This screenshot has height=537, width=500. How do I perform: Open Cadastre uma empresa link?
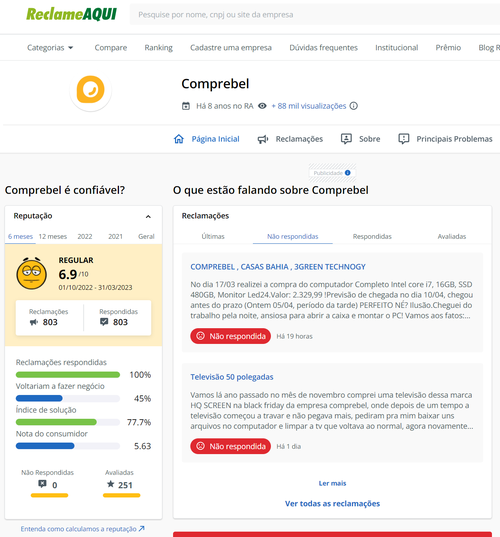[x=231, y=48]
